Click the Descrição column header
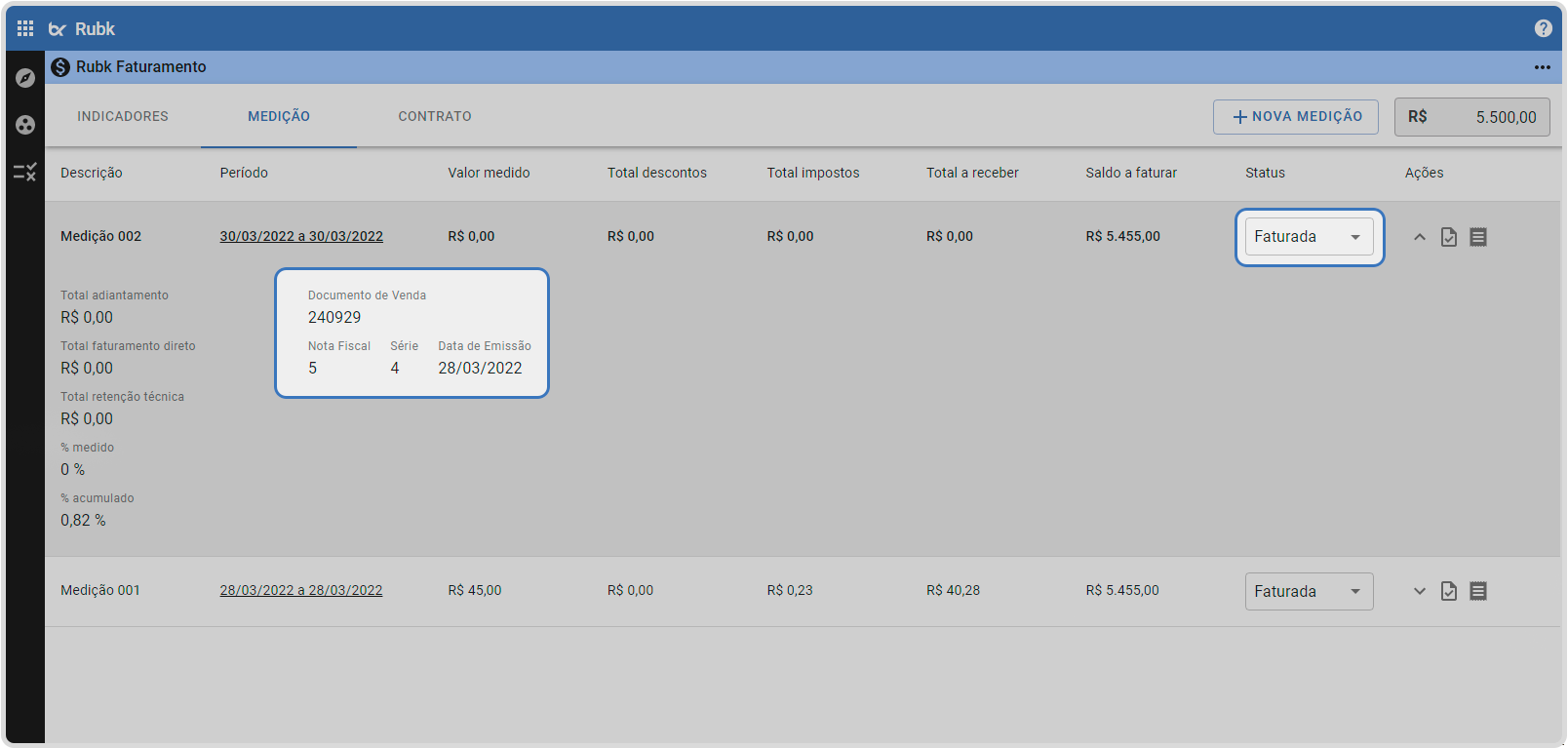Screen dimensions: 1568x748 click(x=92, y=173)
